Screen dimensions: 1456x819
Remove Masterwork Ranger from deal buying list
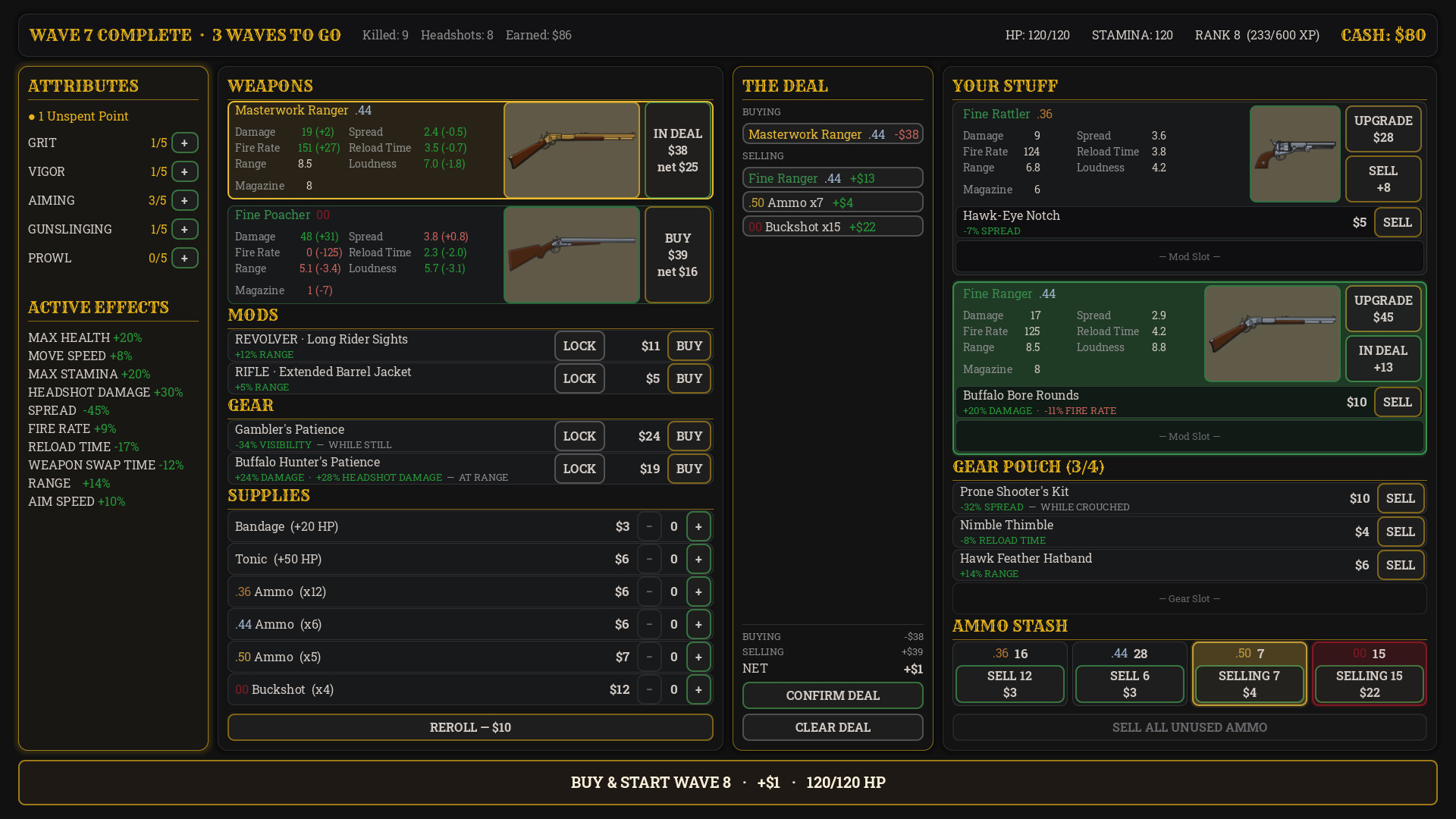point(833,134)
